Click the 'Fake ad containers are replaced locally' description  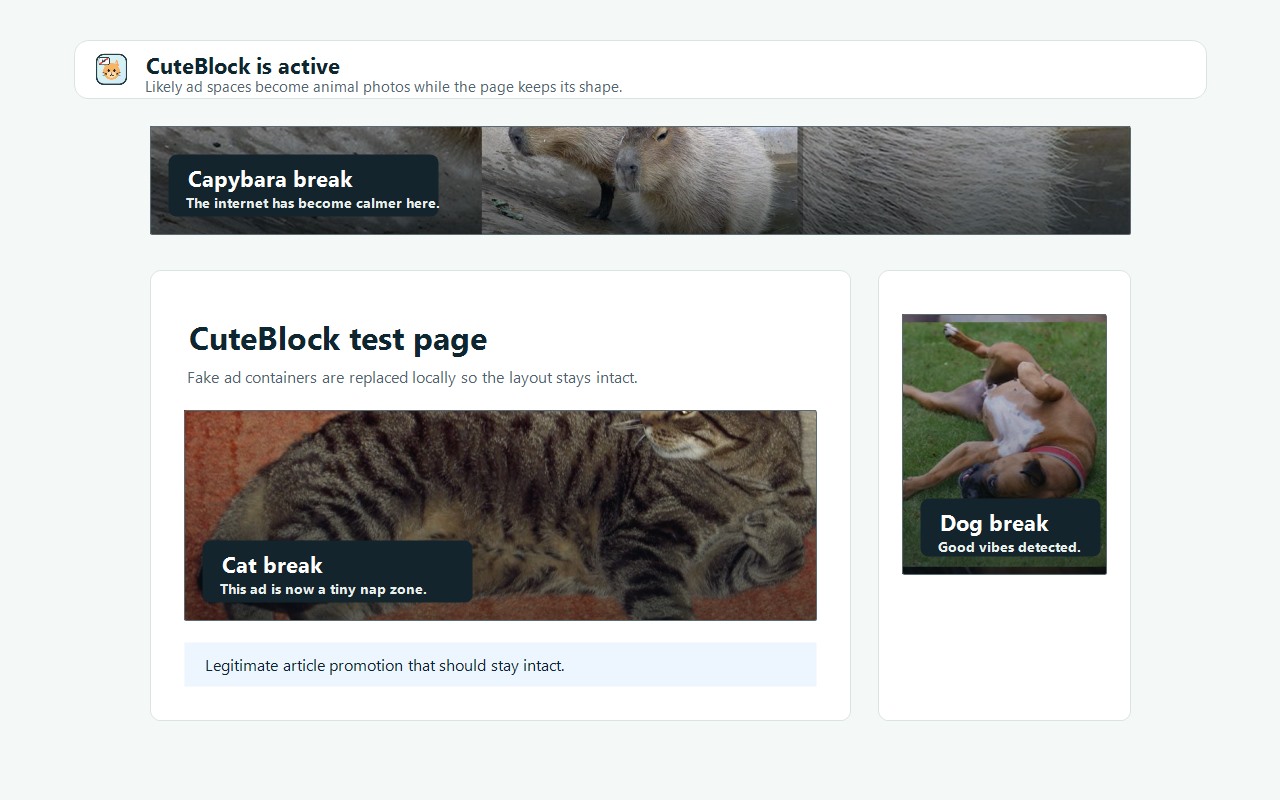412,378
